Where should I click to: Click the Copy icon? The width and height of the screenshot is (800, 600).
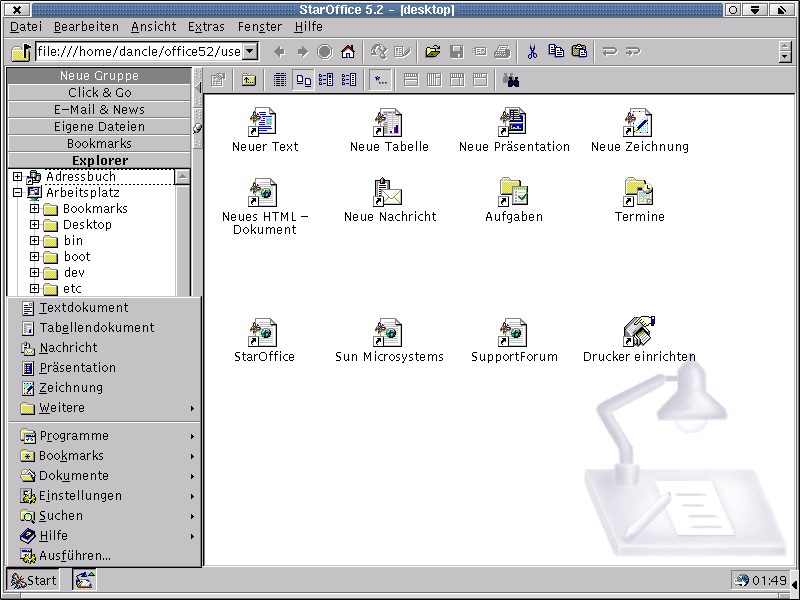556,51
